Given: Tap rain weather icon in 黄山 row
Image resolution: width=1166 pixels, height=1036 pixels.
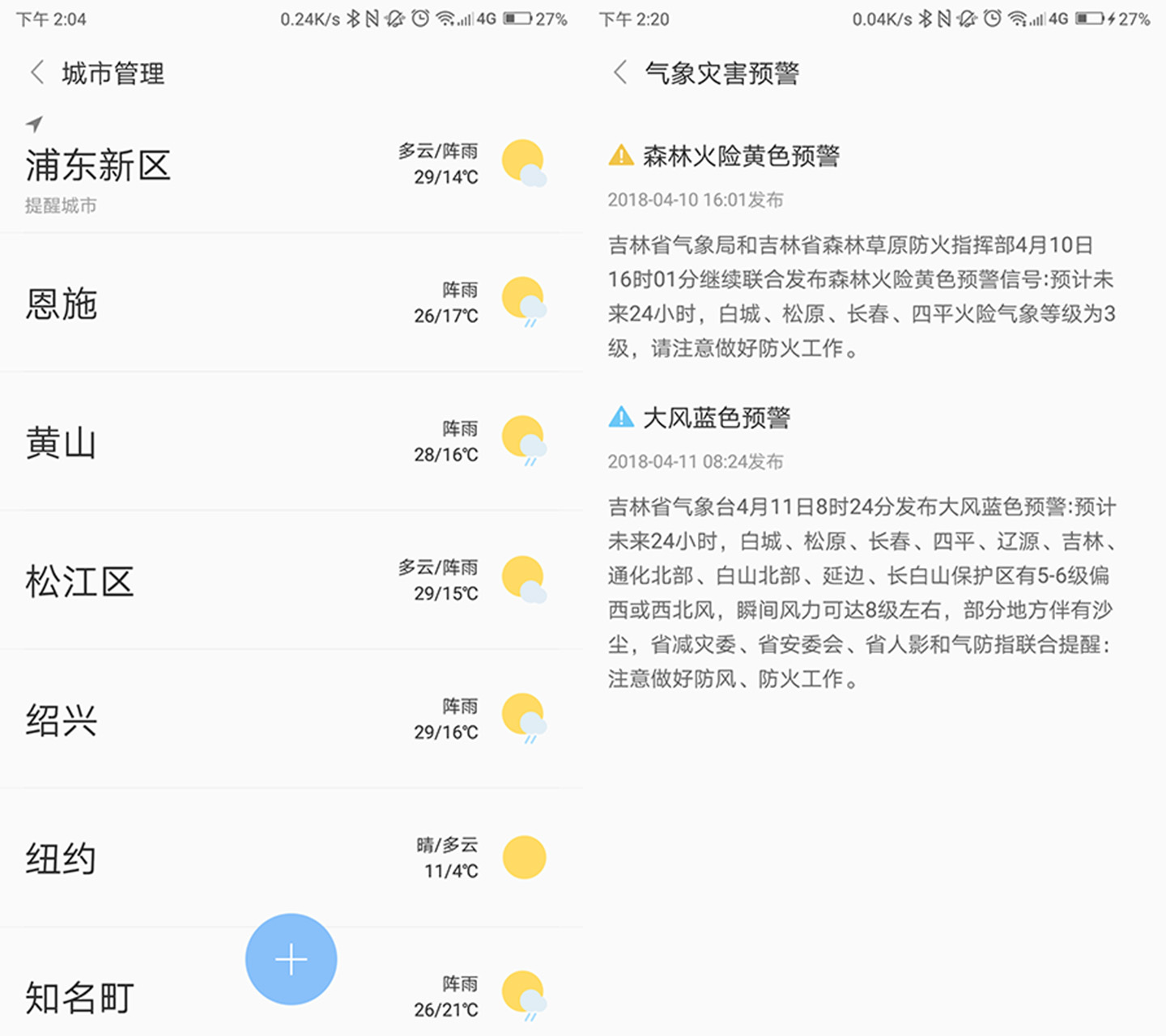Looking at the screenshot, I should coord(524,440).
